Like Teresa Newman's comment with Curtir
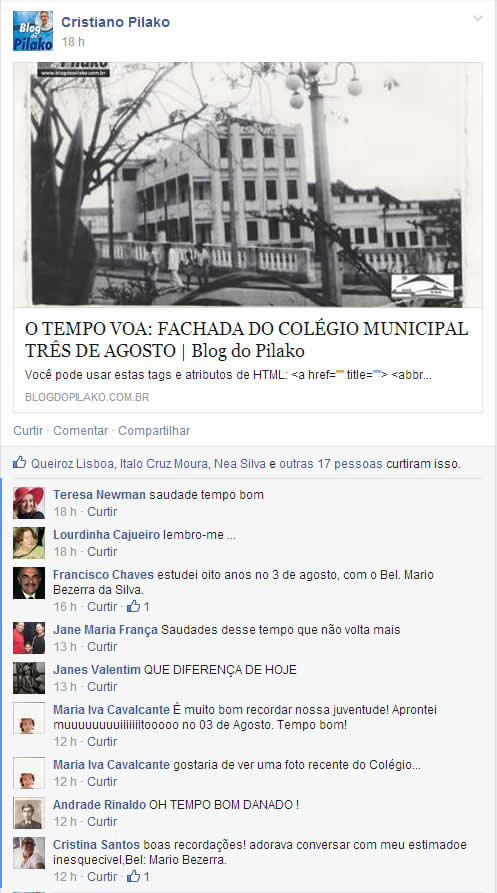This screenshot has width=497, height=893. pyautogui.click(x=102, y=511)
